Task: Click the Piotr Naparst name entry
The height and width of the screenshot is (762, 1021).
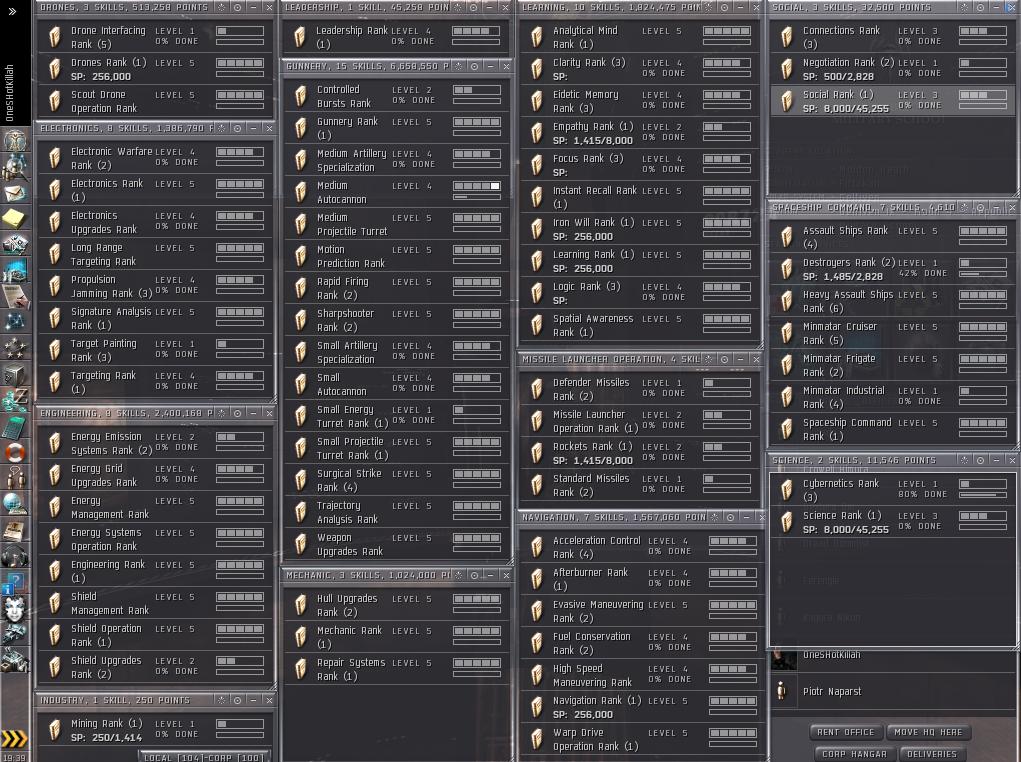Action: pos(832,691)
